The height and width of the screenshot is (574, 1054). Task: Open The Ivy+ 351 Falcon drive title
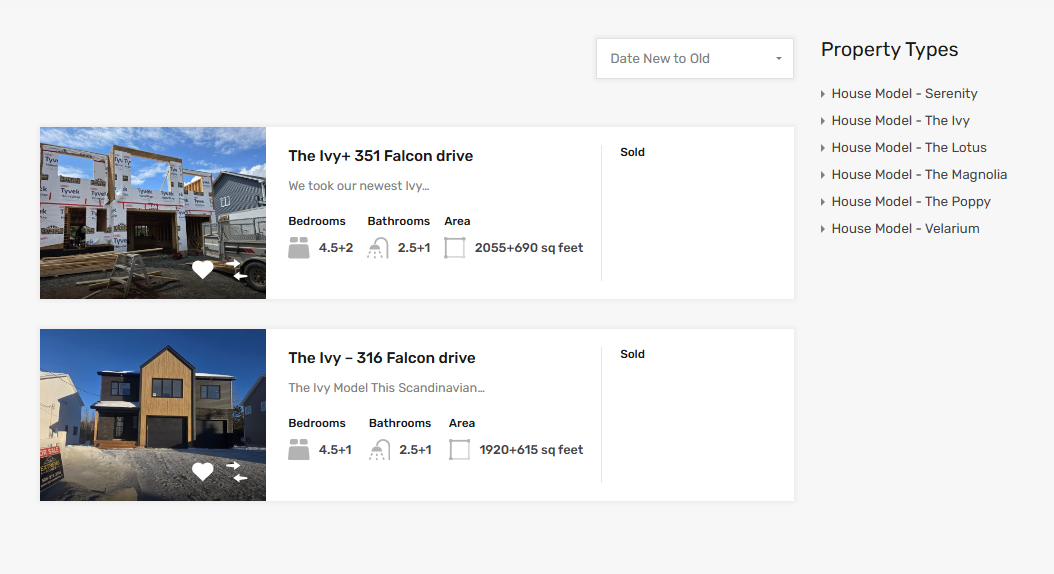click(380, 156)
